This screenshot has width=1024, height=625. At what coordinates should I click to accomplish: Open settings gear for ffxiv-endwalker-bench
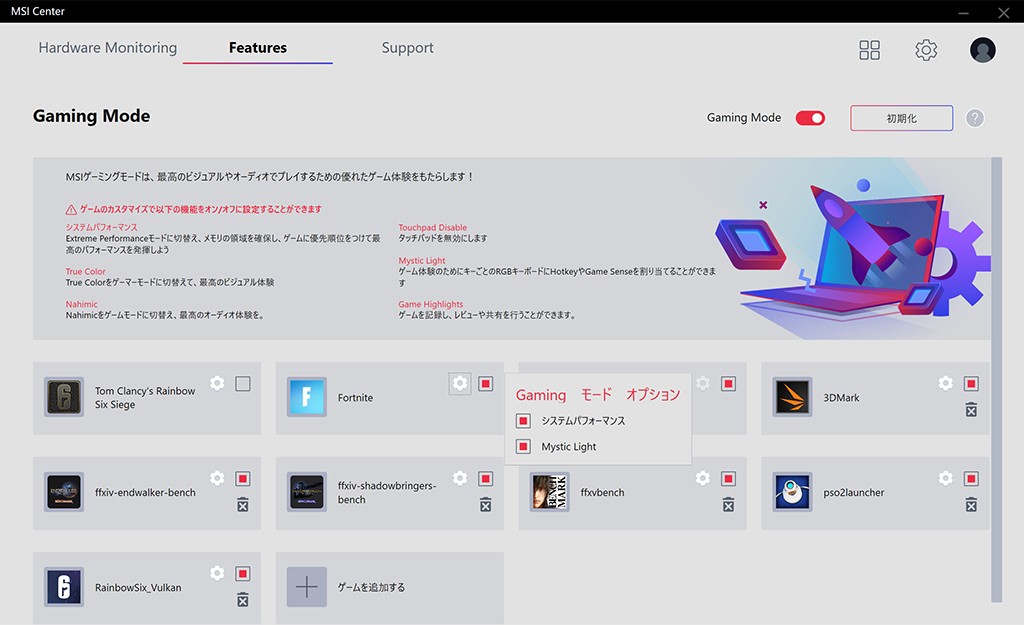click(x=217, y=478)
